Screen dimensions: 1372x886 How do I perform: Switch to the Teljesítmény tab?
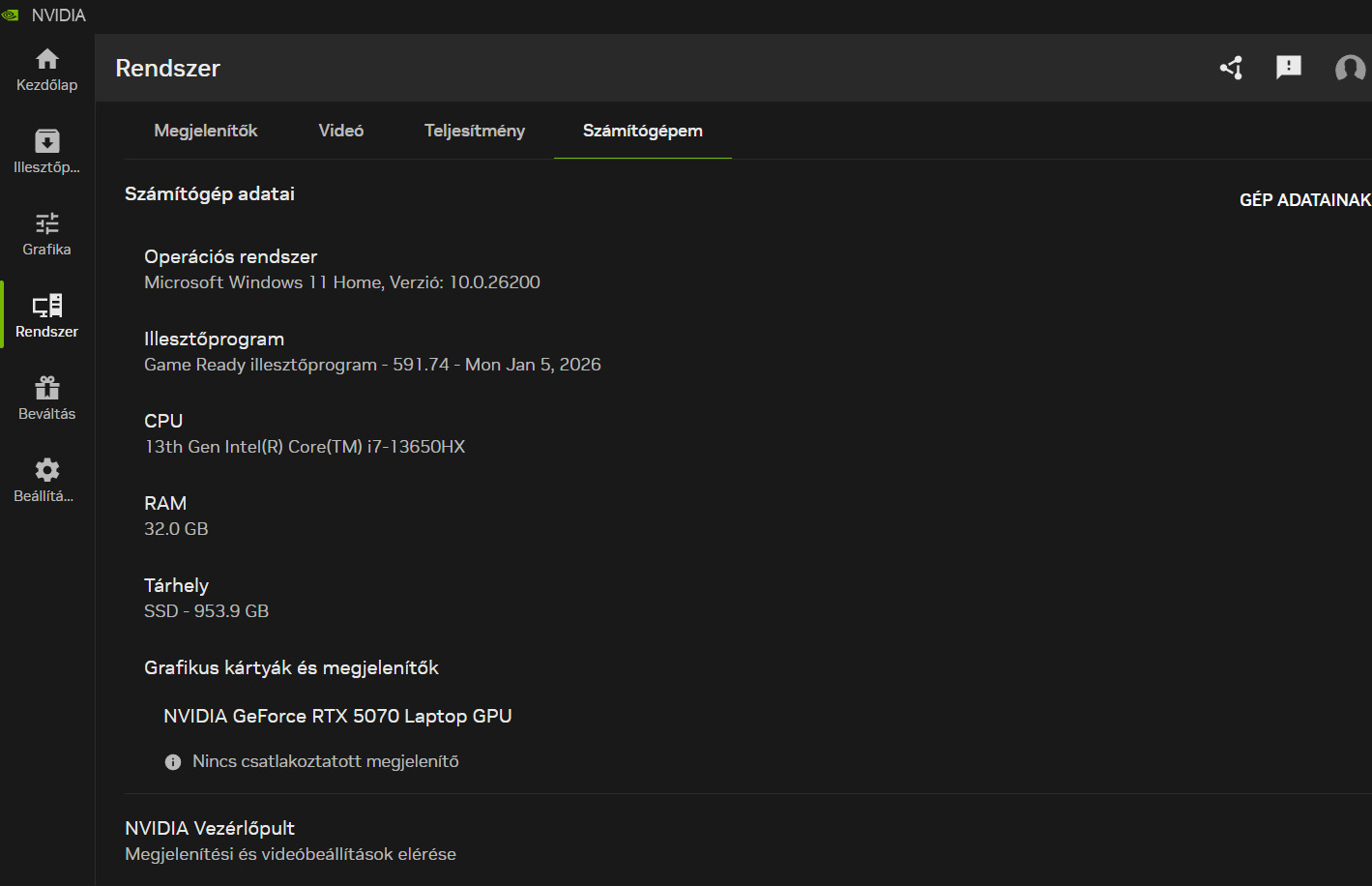click(475, 131)
